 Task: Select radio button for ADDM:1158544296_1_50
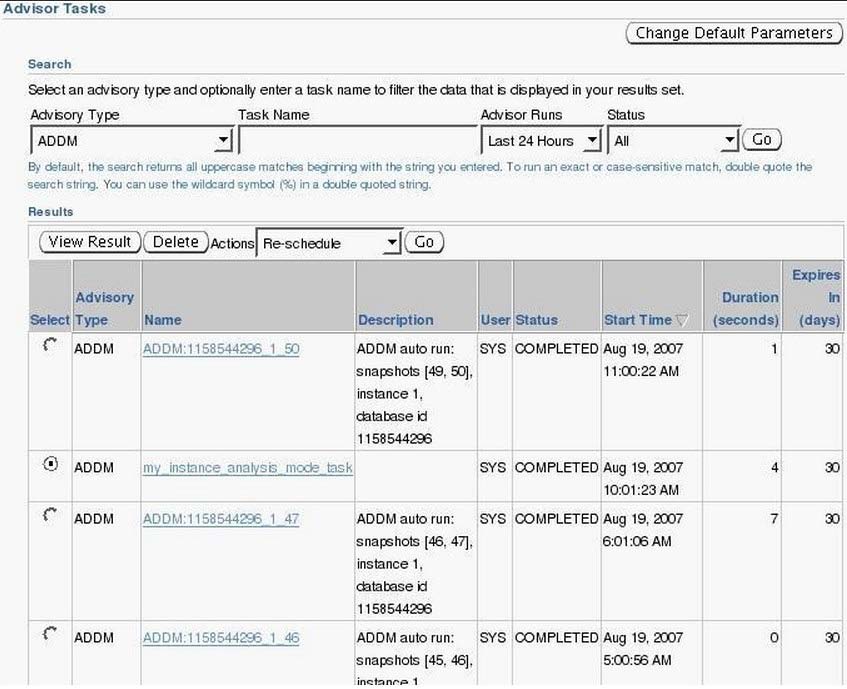click(x=51, y=345)
